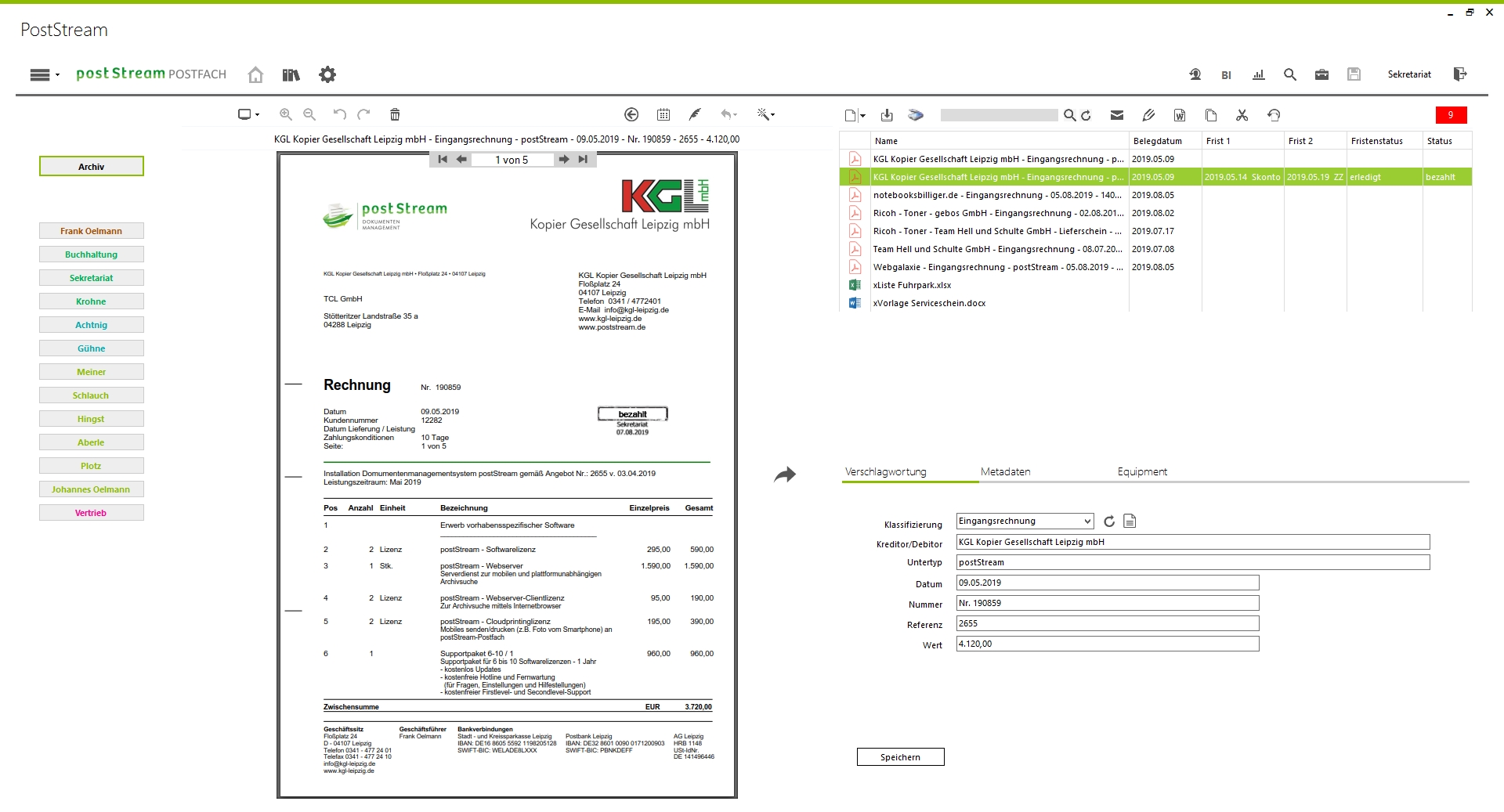Expand the new document dropdown arrow
The height and width of the screenshot is (812, 1504).
pyautogui.click(x=863, y=116)
